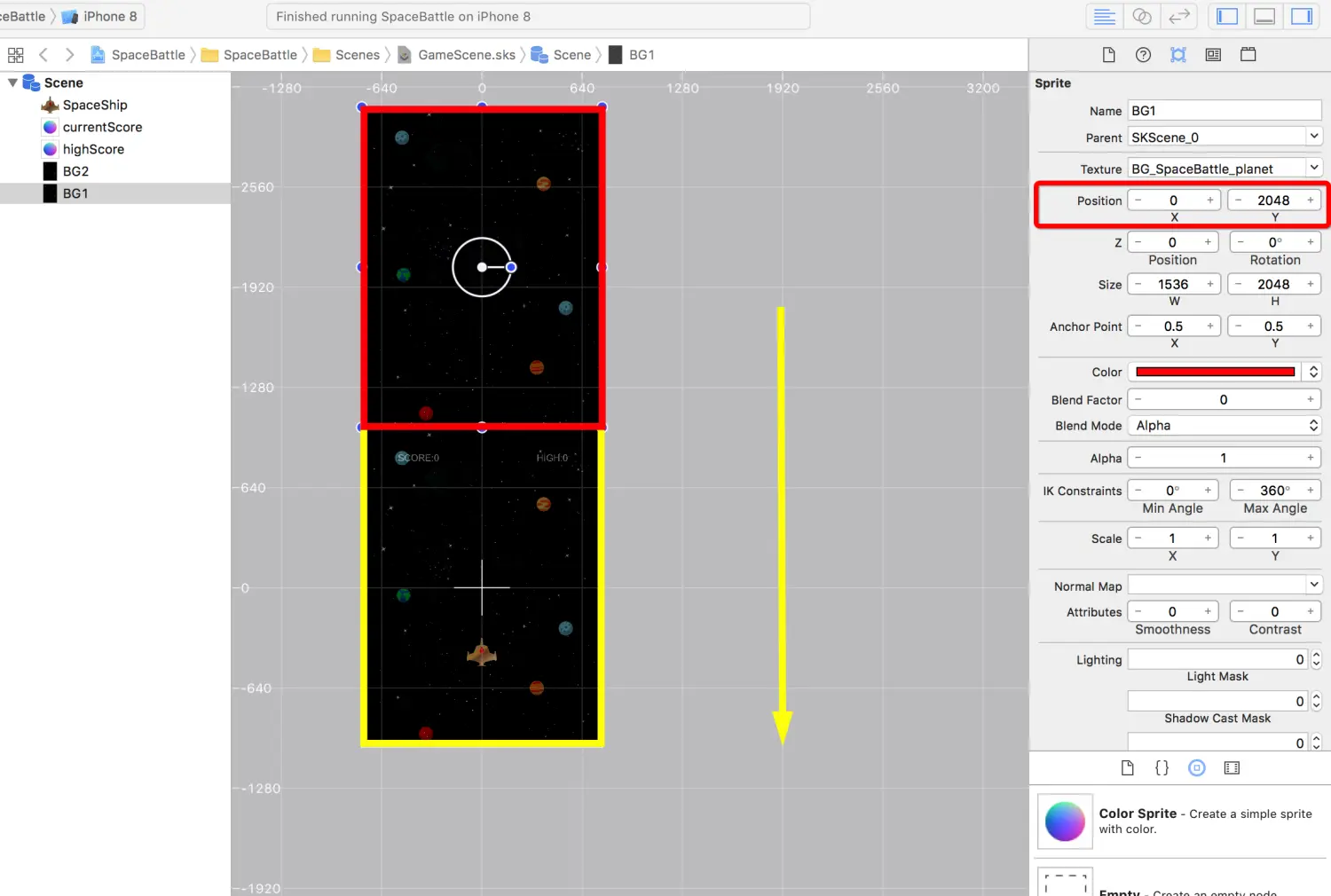This screenshot has height=896, width=1331.
Task: Open the Texture dropdown
Action: pos(1225,169)
